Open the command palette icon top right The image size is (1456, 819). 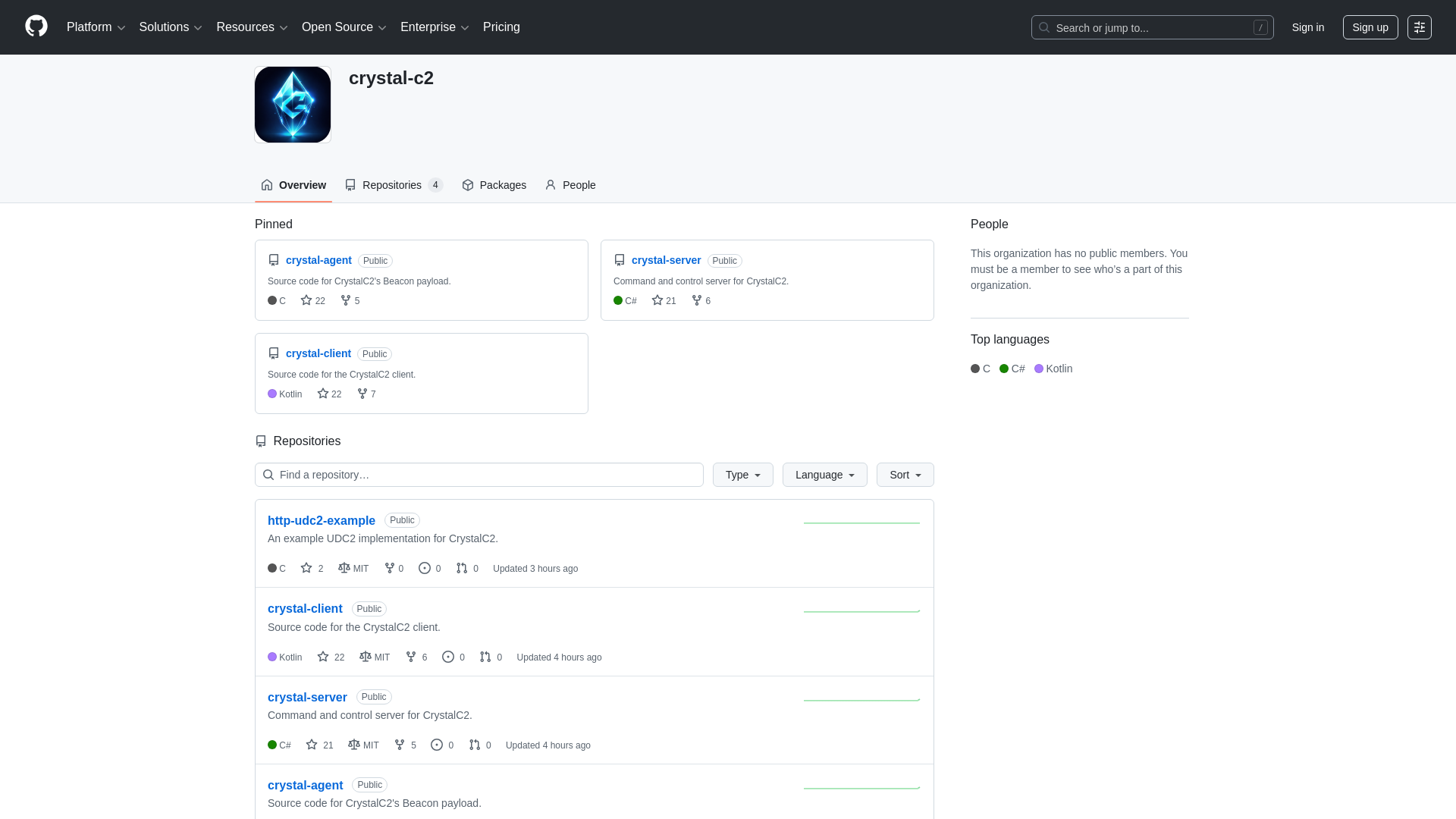tap(1420, 27)
